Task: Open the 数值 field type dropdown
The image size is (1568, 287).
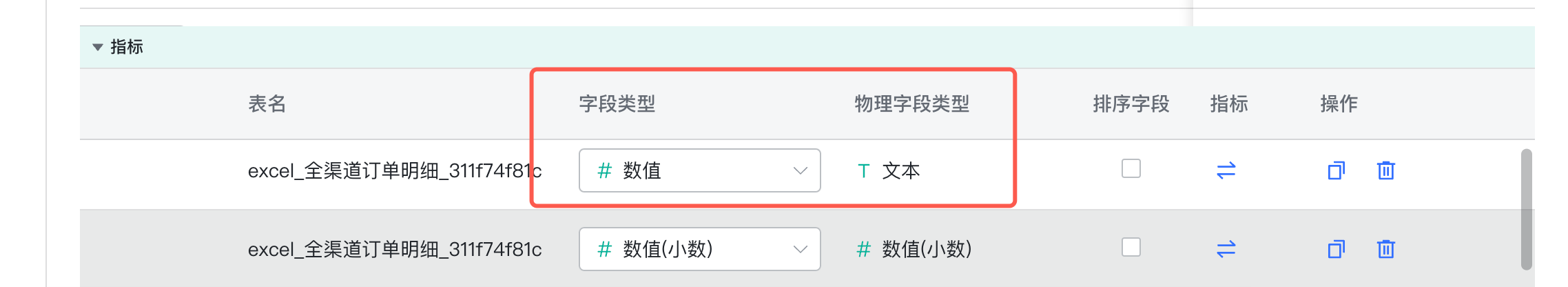Action: (699, 170)
